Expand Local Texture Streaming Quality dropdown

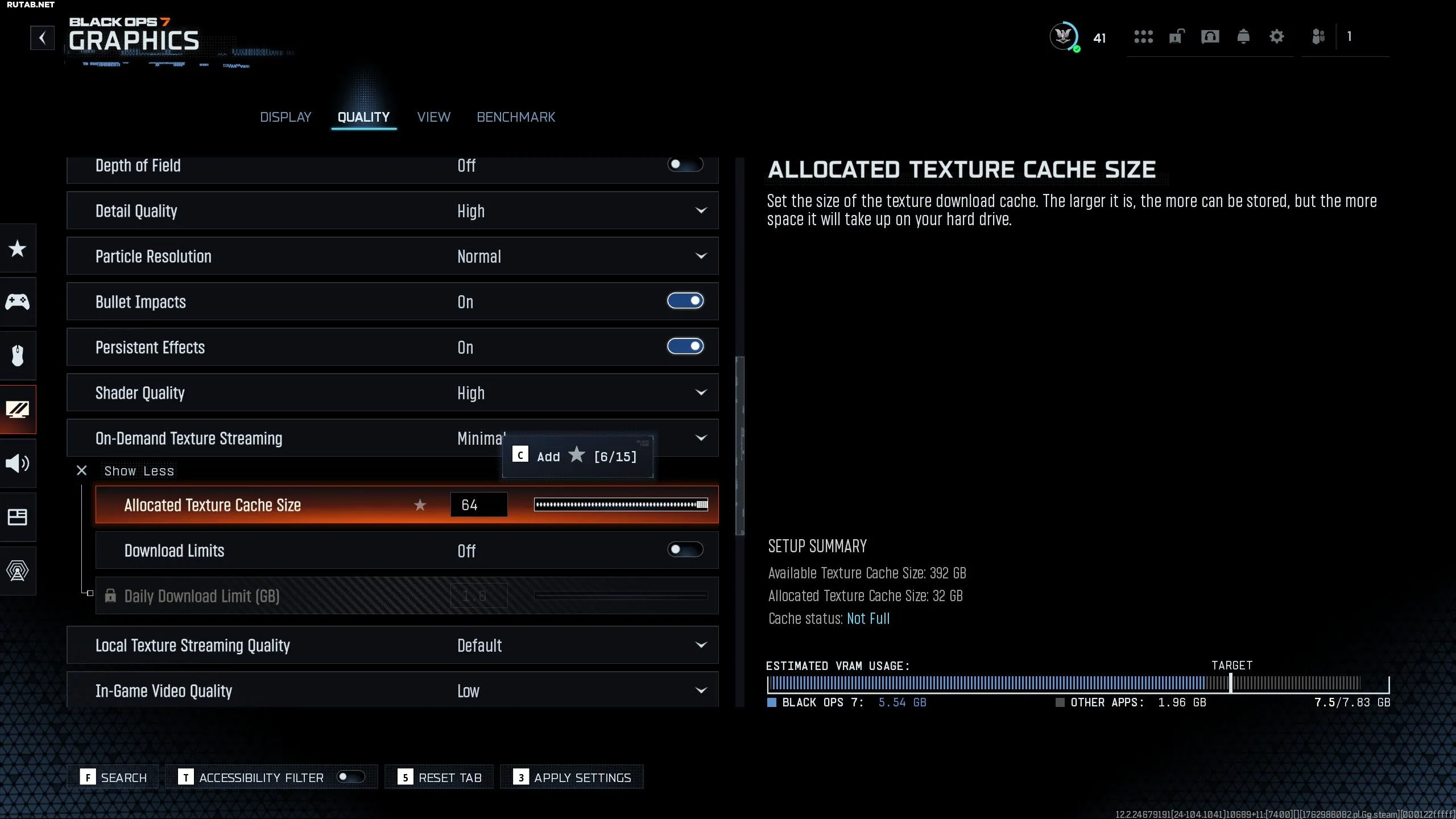coord(392,645)
